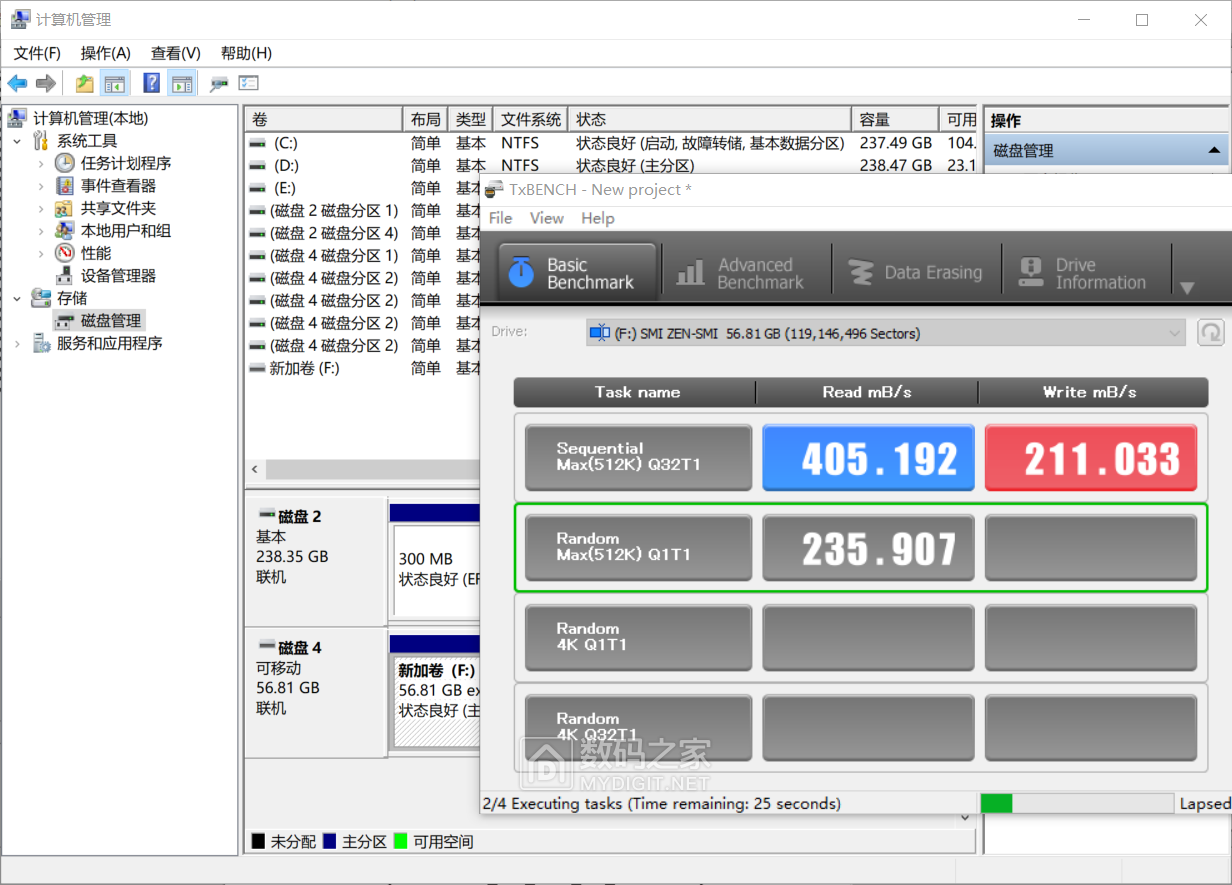Click the 性能 gauge icon
Screen dimensions: 1232x885
coord(65,253)
